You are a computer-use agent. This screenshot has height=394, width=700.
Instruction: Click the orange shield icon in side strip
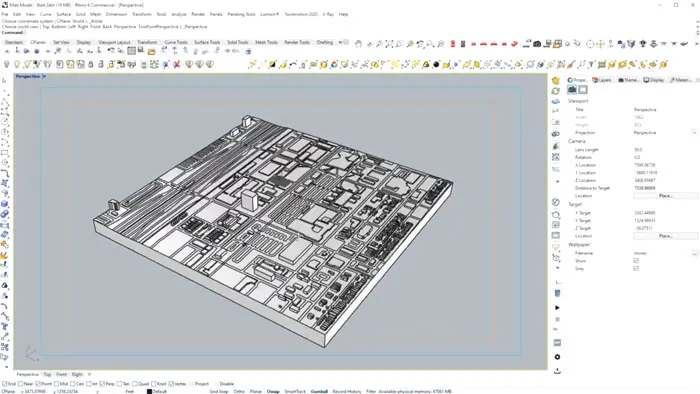[x=556, y=80]
